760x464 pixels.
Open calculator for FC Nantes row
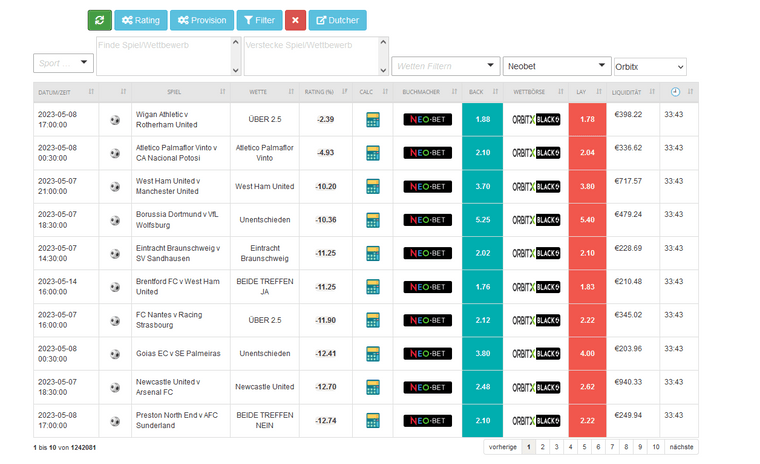click(373, 320)
